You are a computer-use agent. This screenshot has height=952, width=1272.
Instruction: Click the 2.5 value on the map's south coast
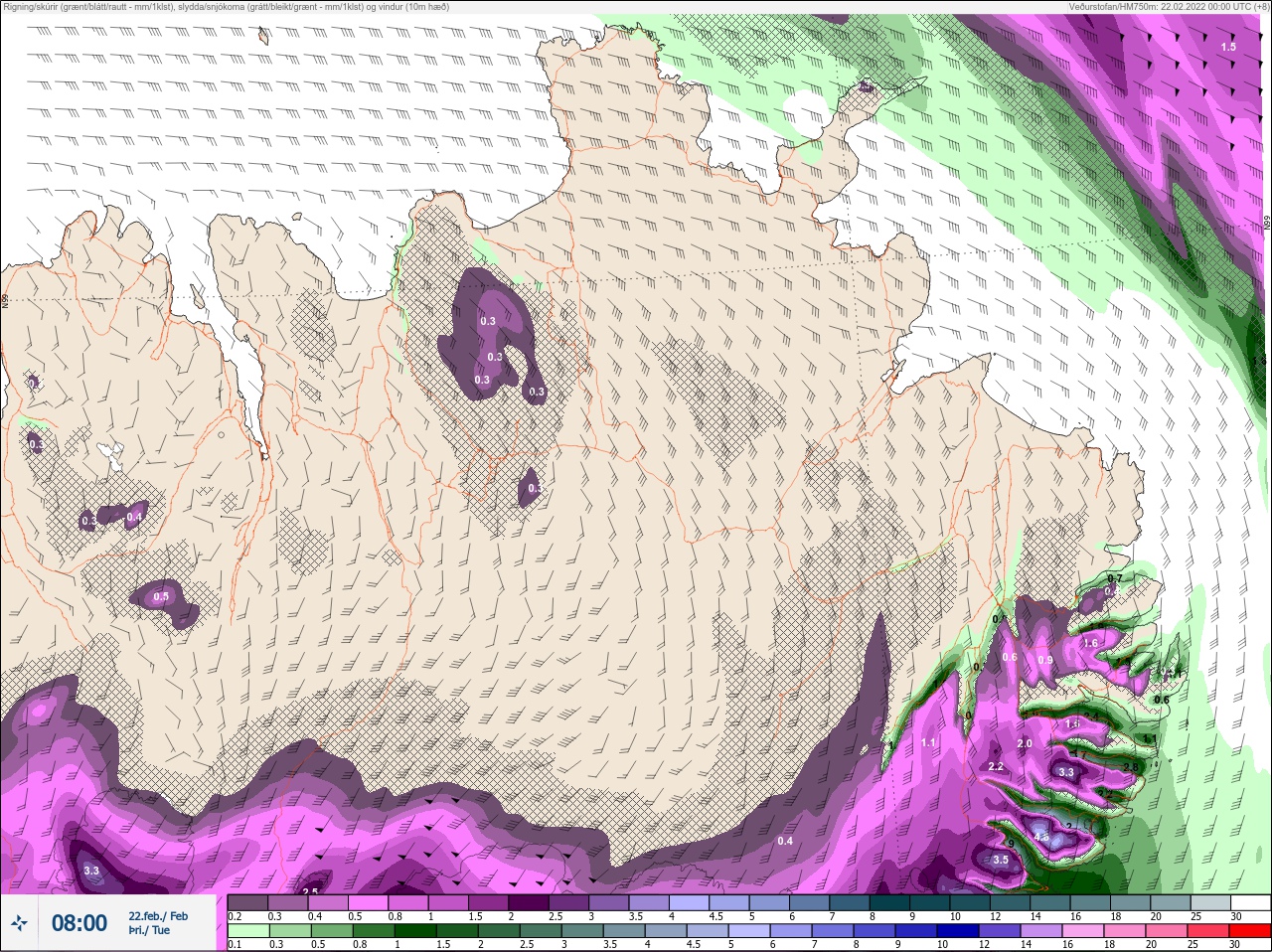310,891
